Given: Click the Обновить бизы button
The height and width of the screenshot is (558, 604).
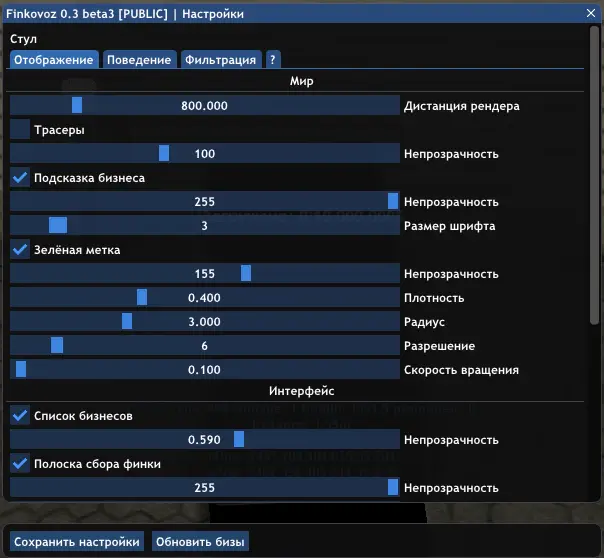Looking at the screenshot, I should pos(200,542).
